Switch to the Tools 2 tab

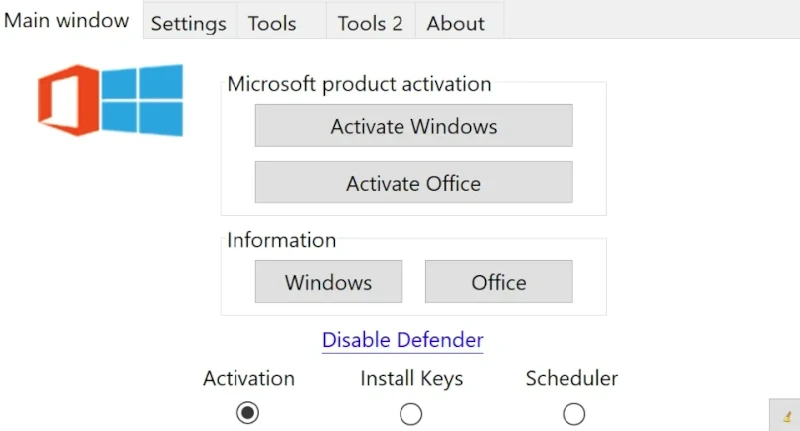click(x=370, y=23)
